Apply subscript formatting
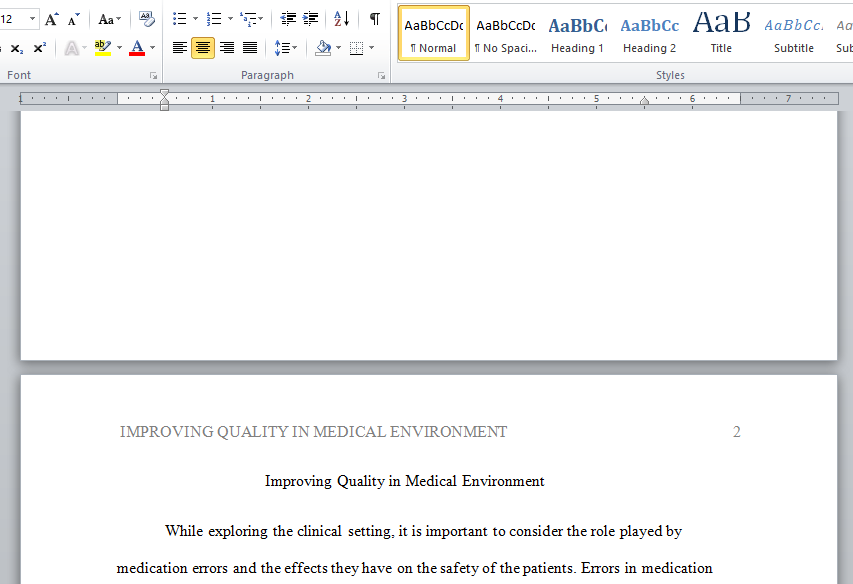 [17, 48]
